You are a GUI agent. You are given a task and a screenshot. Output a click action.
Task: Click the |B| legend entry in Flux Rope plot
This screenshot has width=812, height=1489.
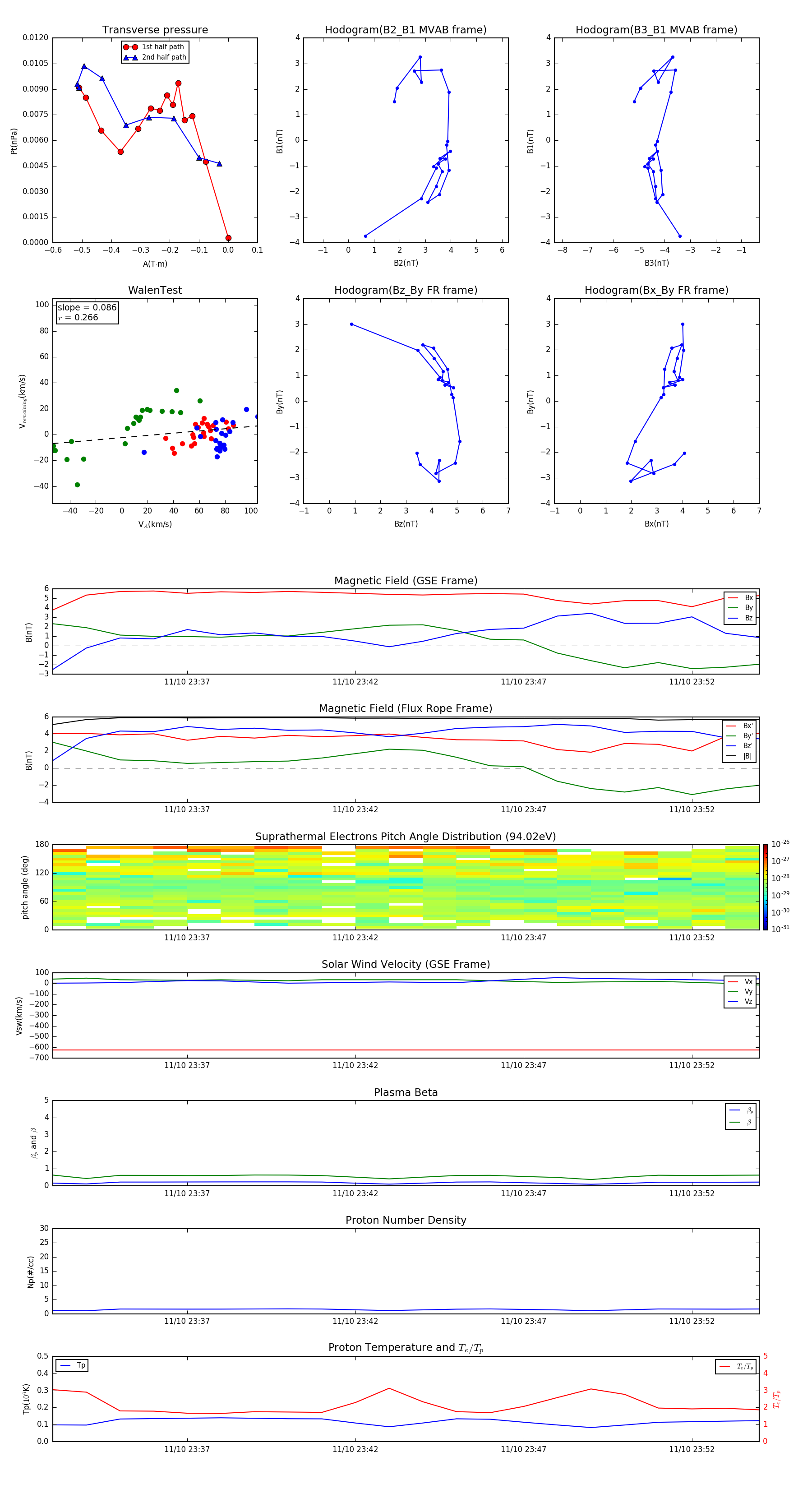[x=739, y=756]
